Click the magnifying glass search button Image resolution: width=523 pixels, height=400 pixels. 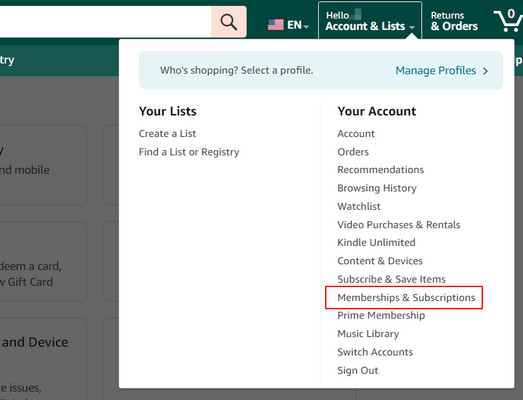(229, 22)
